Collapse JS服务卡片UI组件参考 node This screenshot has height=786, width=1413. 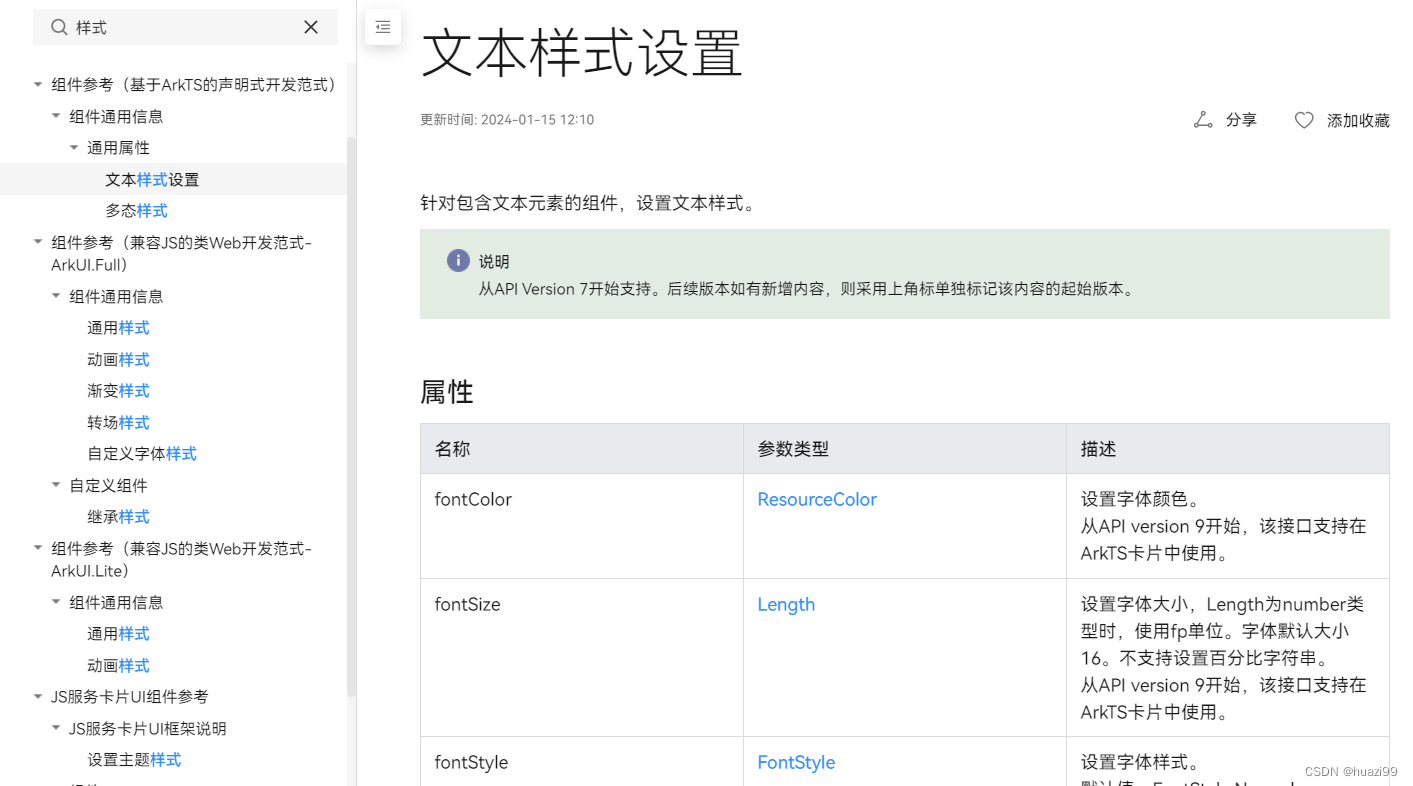click(x=38, y=696)
